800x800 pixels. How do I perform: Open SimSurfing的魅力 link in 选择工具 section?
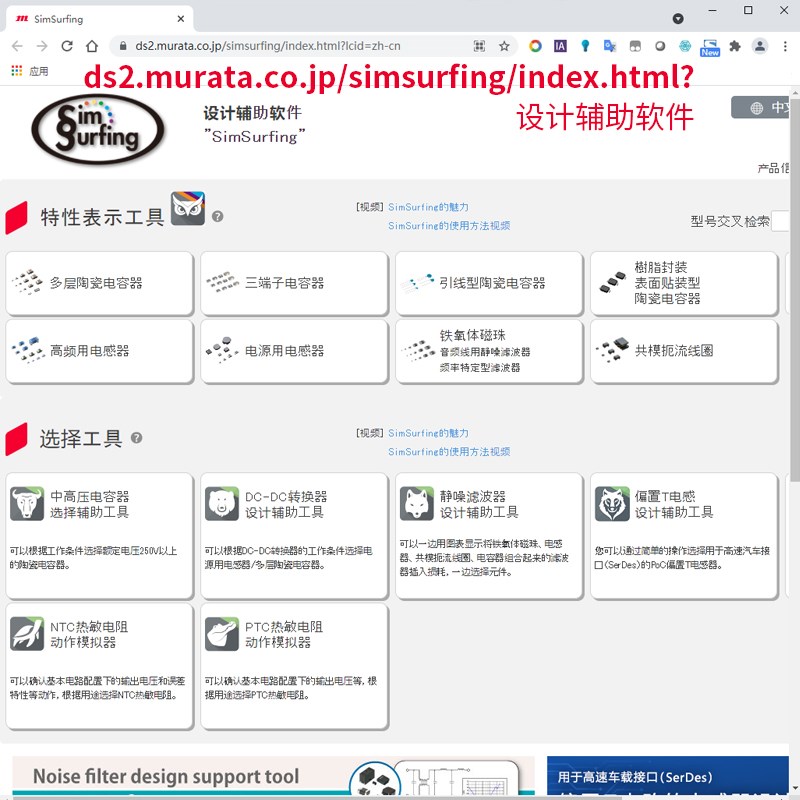click(428, 433)
